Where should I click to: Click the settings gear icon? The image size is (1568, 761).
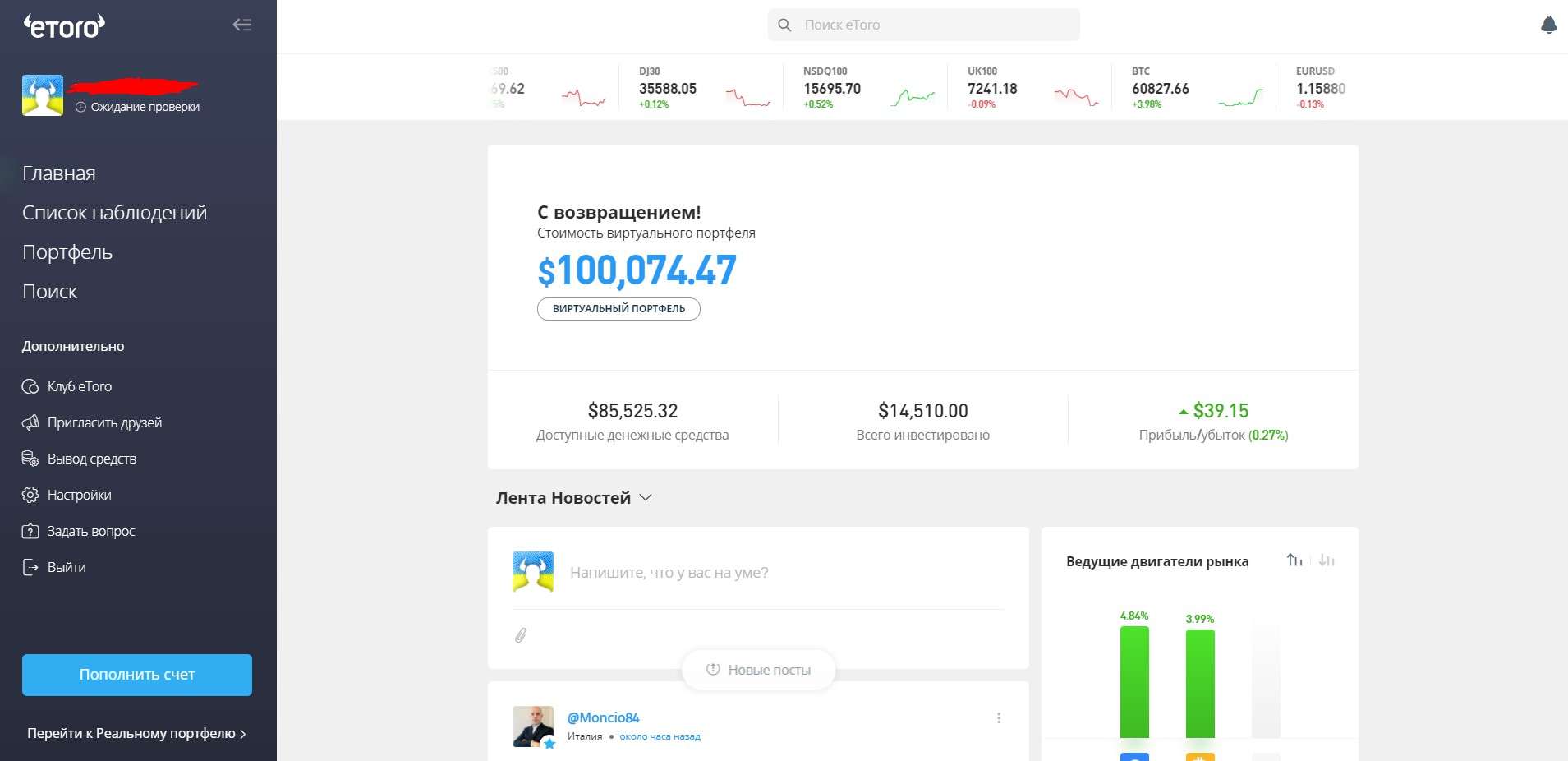pyautogui.click(x=30, y=495)
